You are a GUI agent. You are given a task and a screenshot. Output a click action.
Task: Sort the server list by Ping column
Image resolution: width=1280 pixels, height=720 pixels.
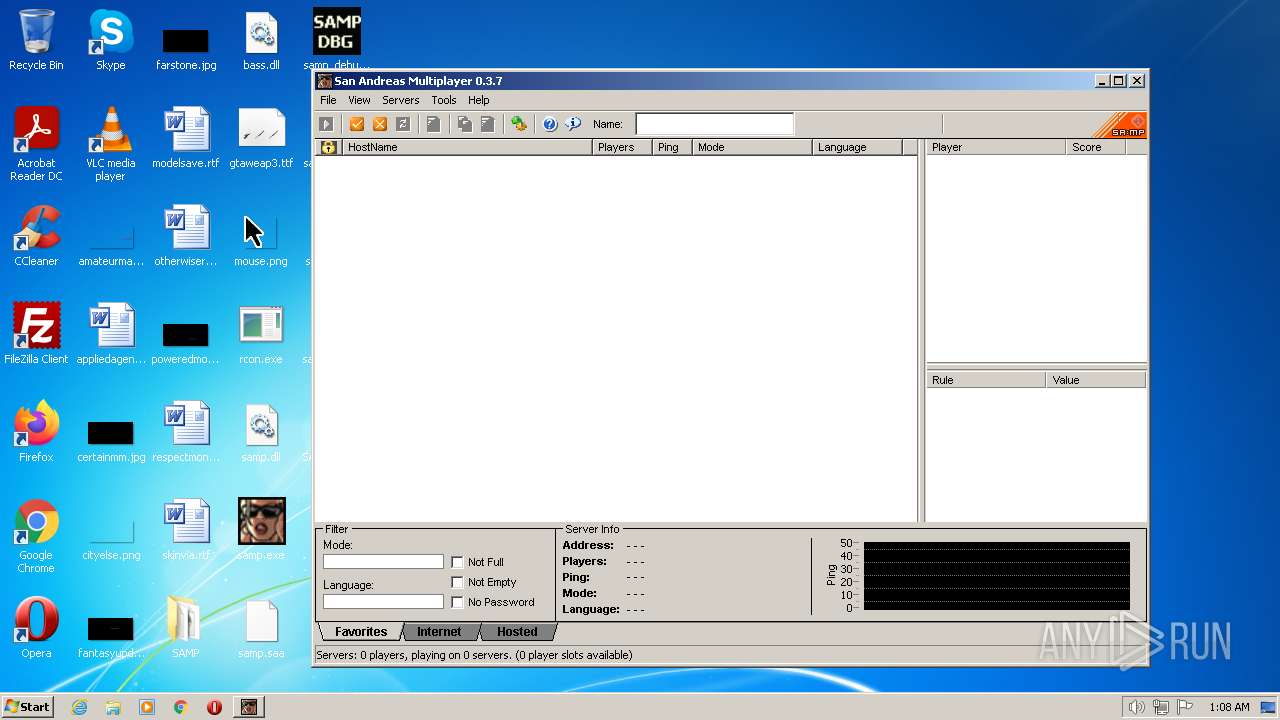(x=672, y=147)
